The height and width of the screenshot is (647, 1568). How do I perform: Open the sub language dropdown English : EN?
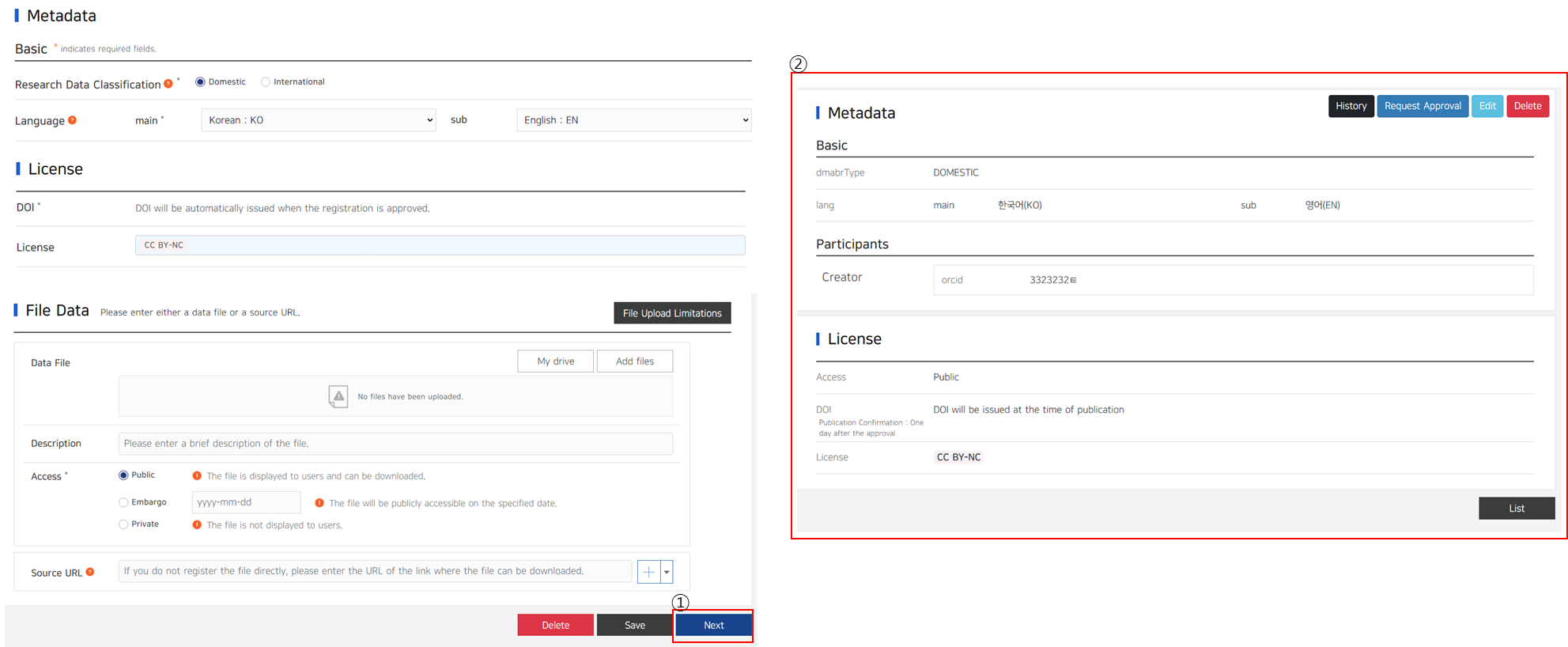(x=633, y=120)
